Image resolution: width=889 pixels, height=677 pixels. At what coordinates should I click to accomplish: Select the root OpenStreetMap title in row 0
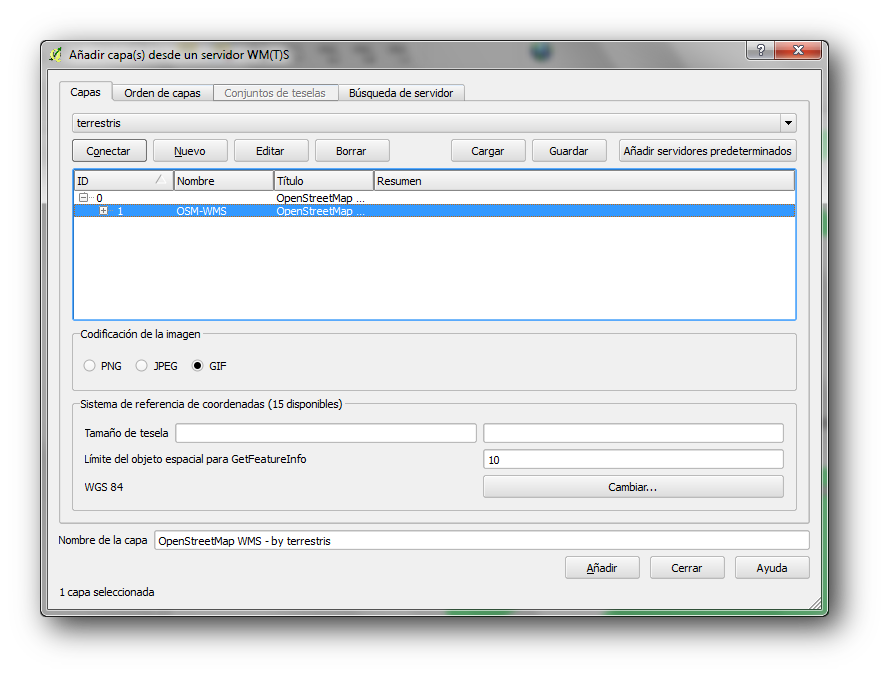320,198
